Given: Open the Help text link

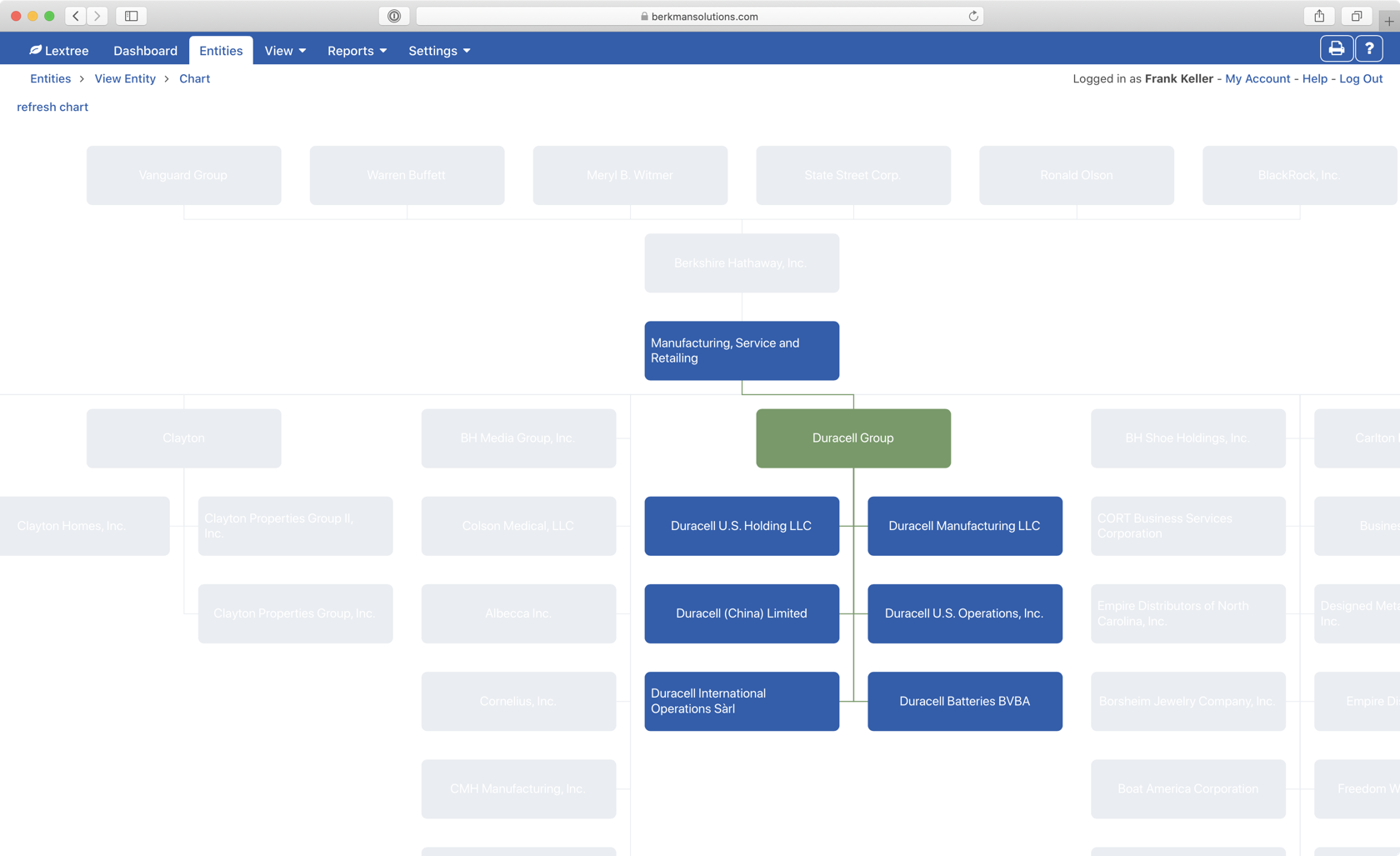Looking at the screenshot, I should 1314,78.
